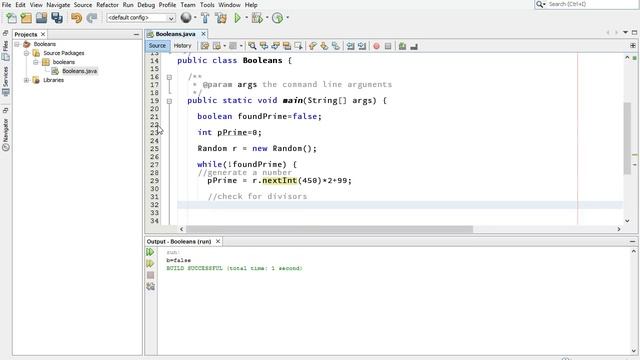The width and height of the screenshot is (640, 360).
Task: Select the Booleans.java editor tab
Action: click(x=175, y=34)
